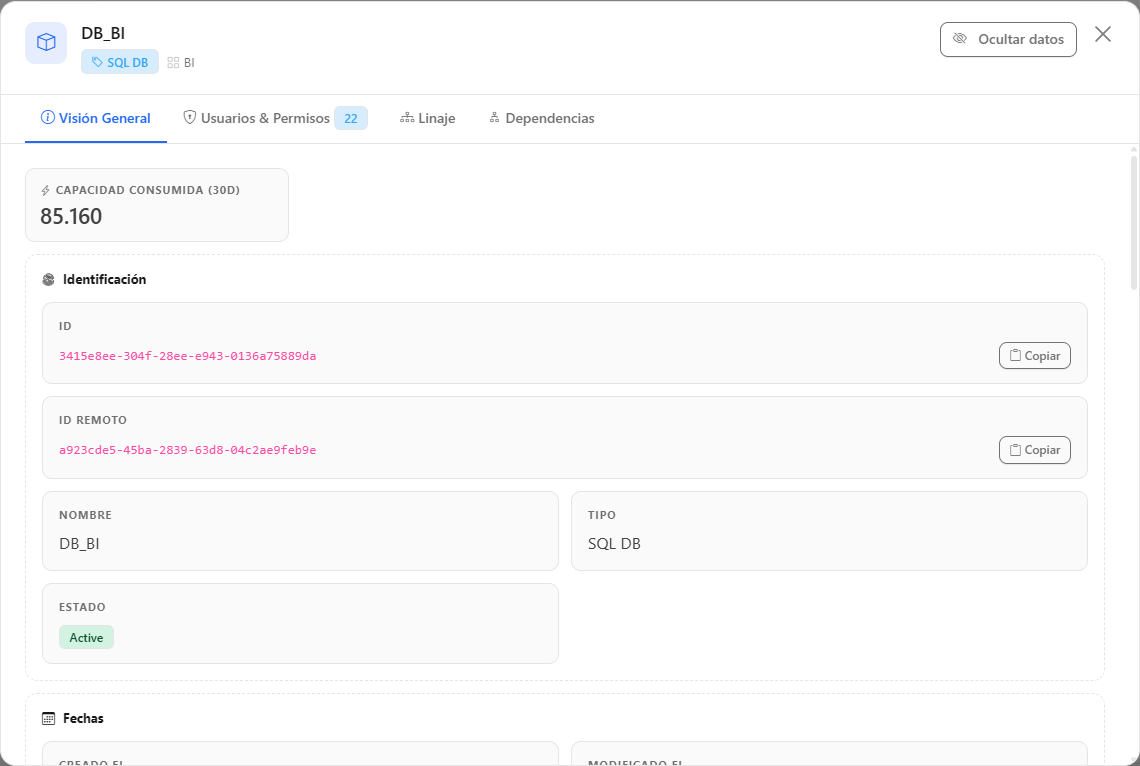Click the BI workspace grid icon

coord(173,63)
